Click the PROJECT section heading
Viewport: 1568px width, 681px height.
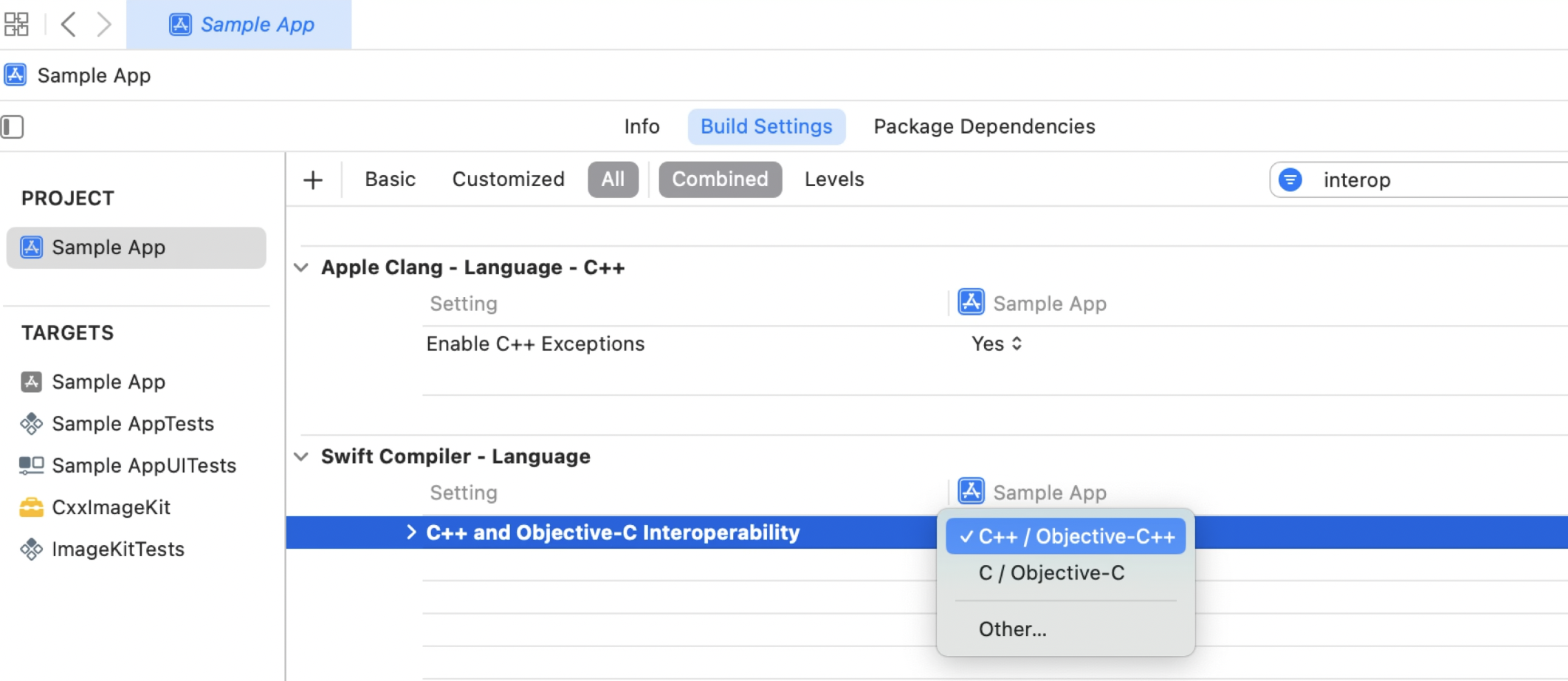pos(68,198)
